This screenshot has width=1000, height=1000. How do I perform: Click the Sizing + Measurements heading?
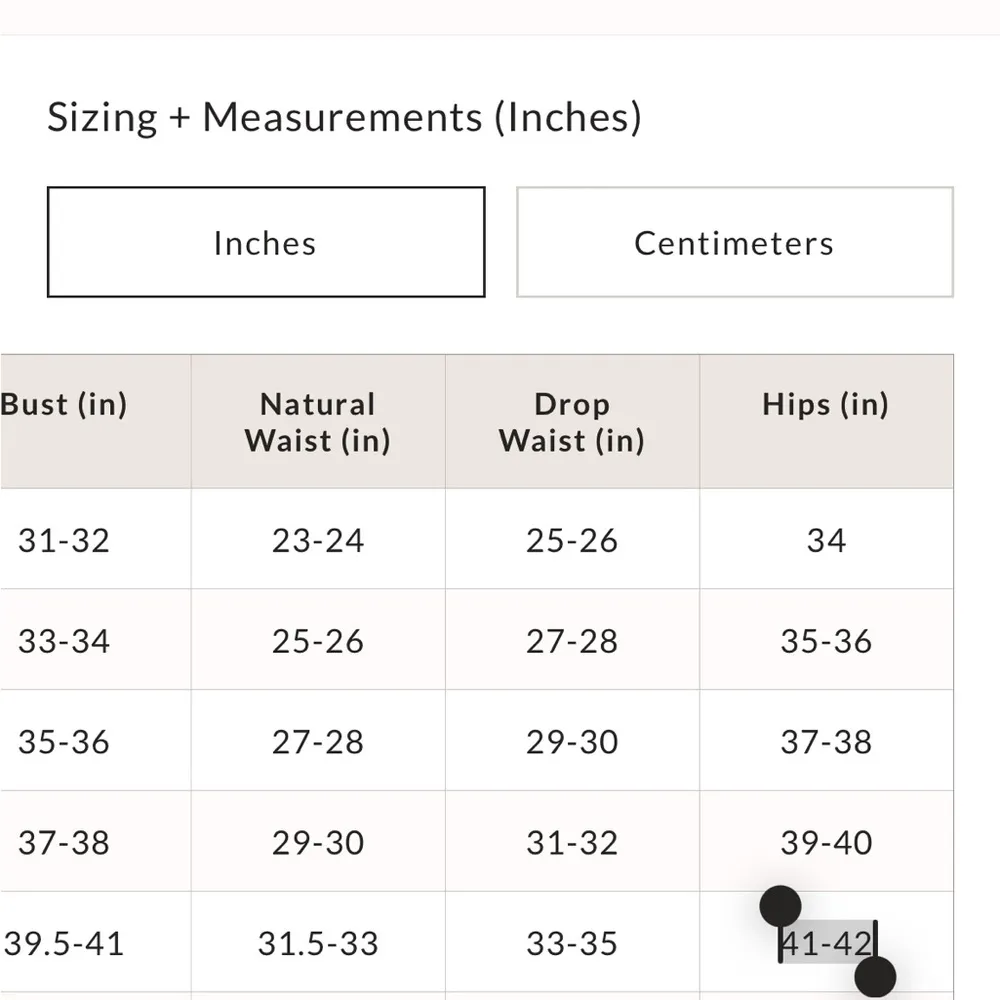coord(344,117)
